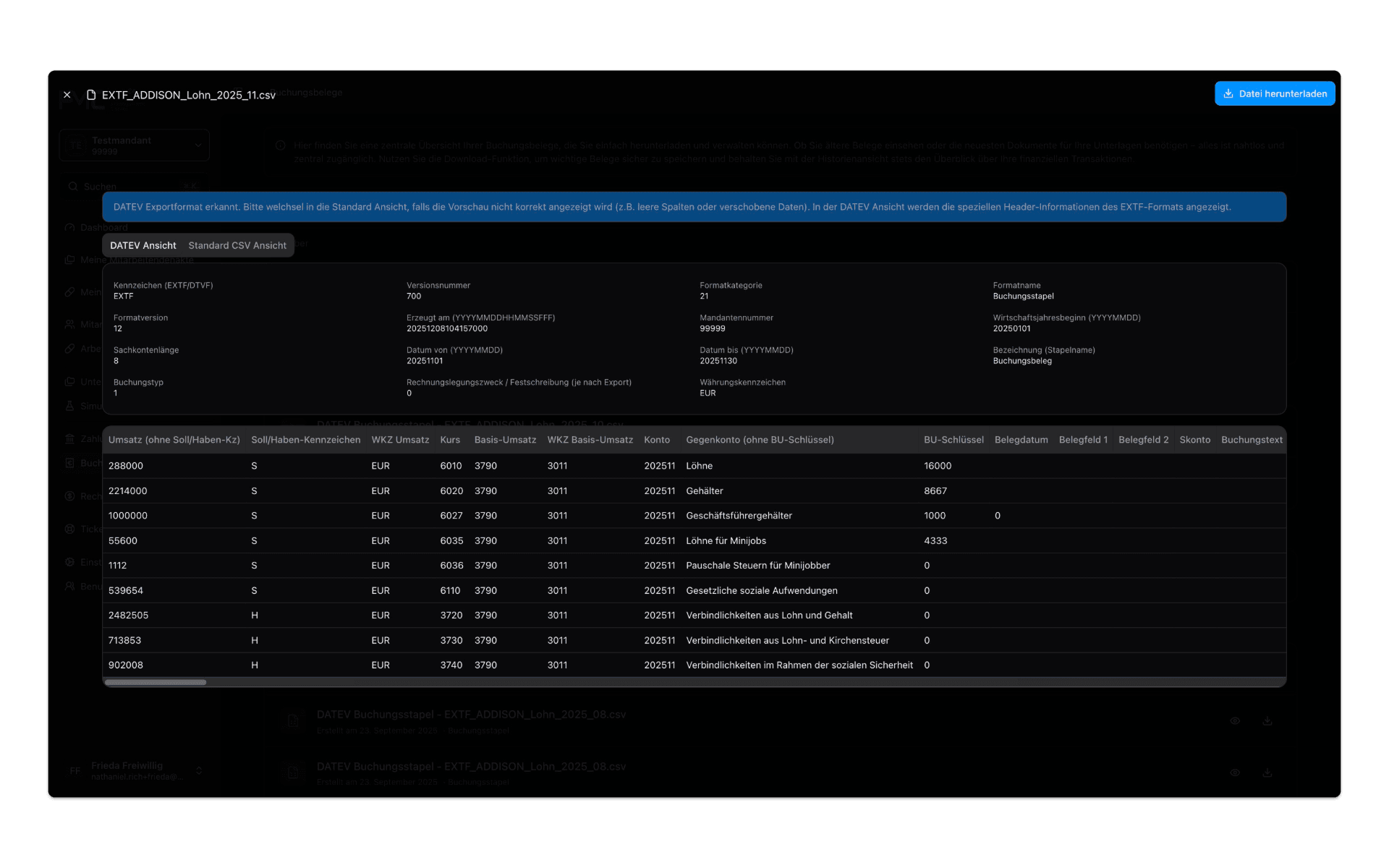The image size is (1389, 868).
Task: Click Datum bis value 20251130
Action: click(x=718, y=361)
